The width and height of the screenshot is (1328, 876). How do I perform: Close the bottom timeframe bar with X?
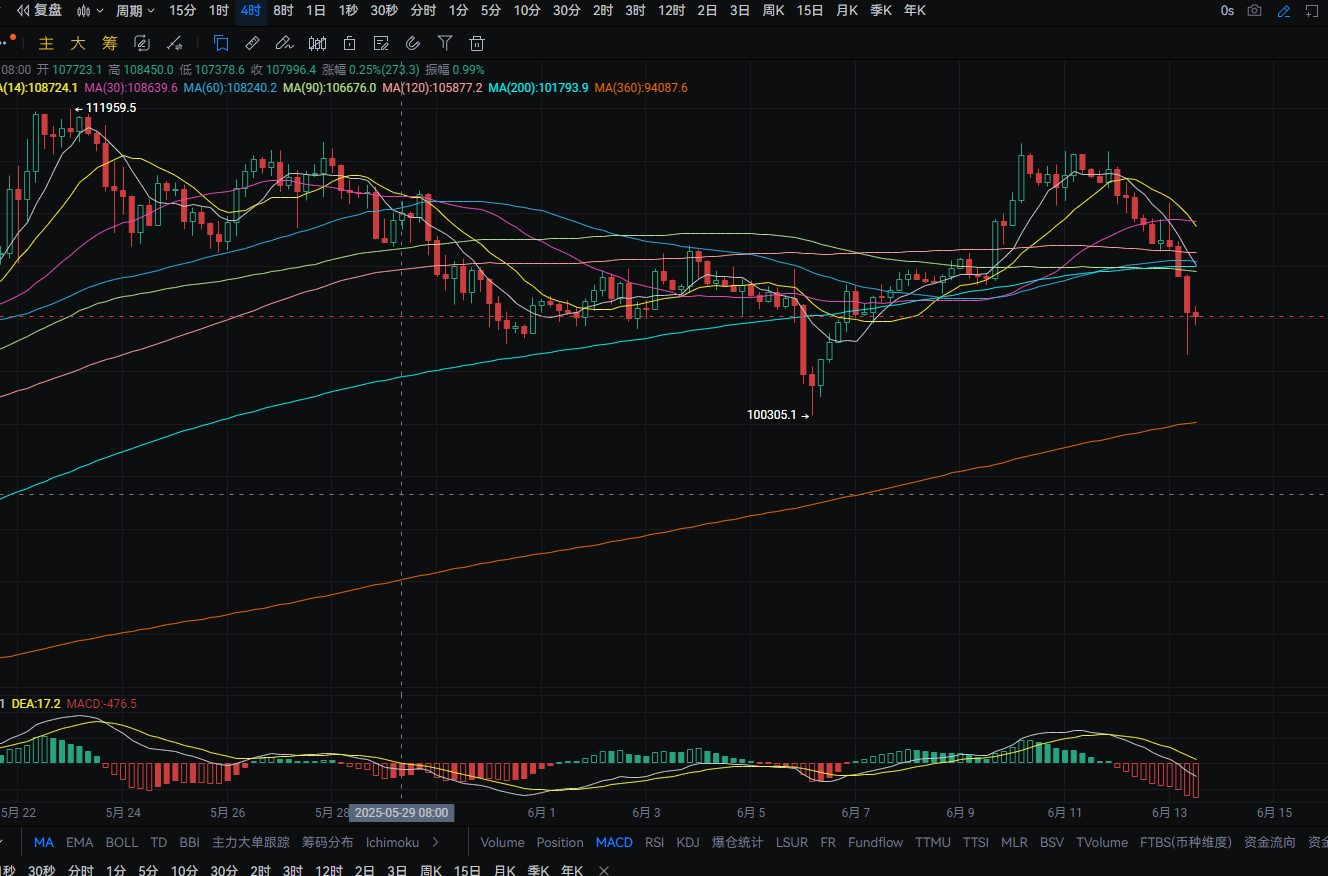603,870
